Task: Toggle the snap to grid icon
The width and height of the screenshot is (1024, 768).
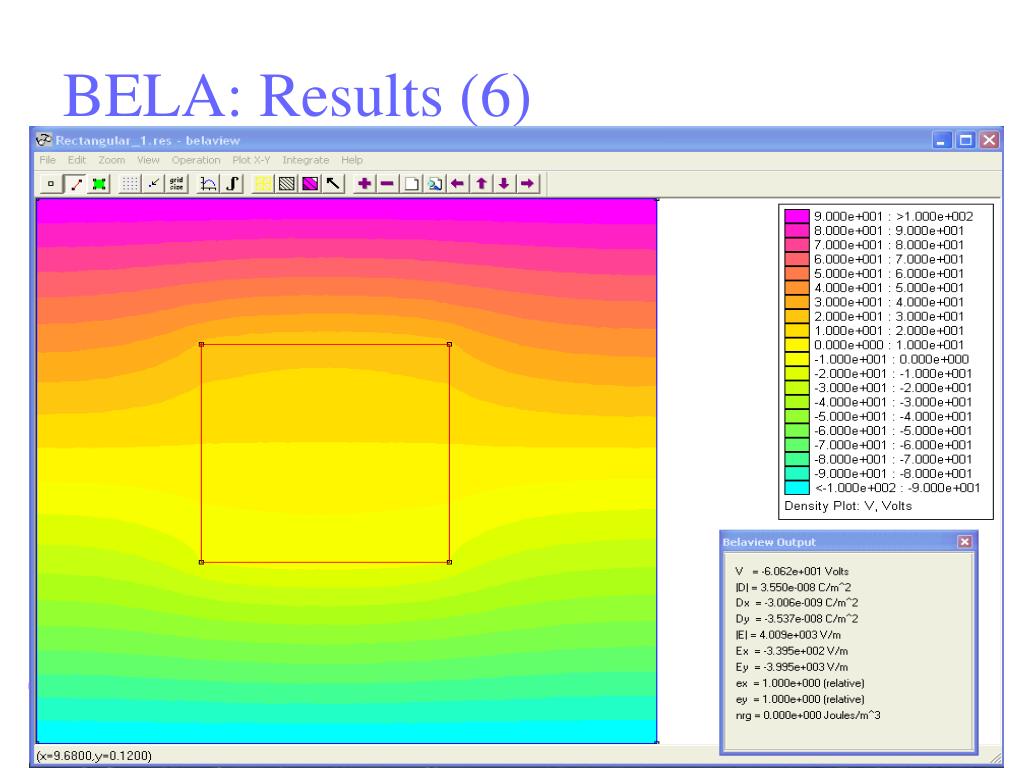Action: (153, 184)
